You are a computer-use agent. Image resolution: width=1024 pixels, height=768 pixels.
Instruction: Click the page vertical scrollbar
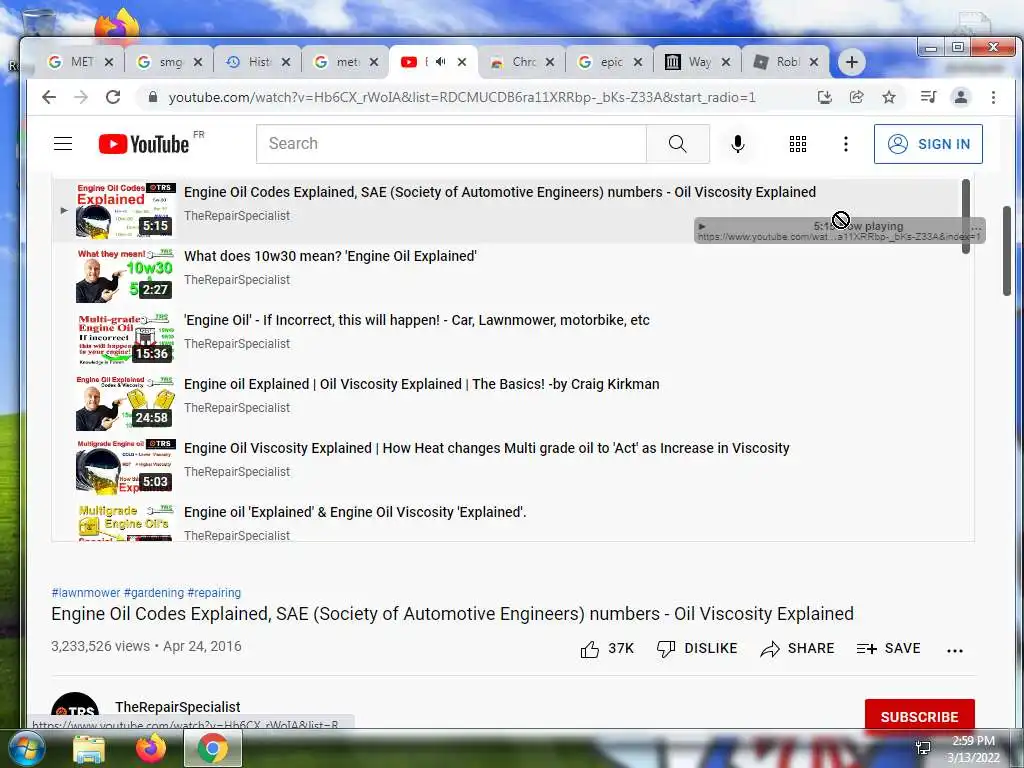1006,251
